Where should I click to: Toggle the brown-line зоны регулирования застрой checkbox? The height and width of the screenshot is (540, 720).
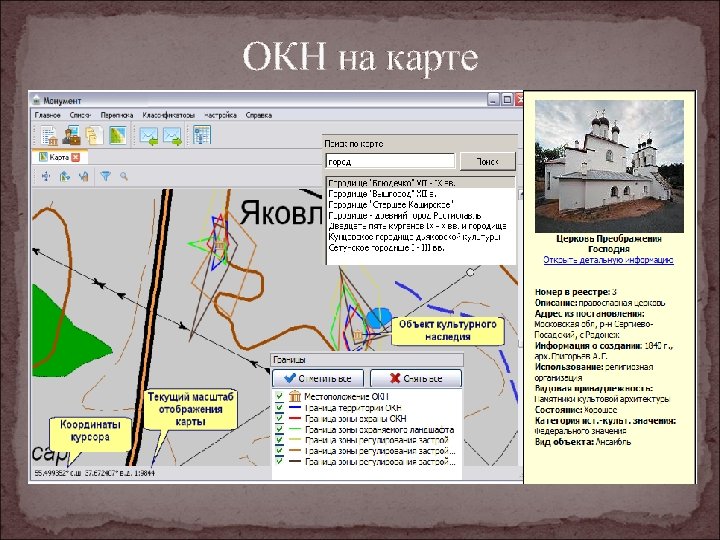(279, 451)
